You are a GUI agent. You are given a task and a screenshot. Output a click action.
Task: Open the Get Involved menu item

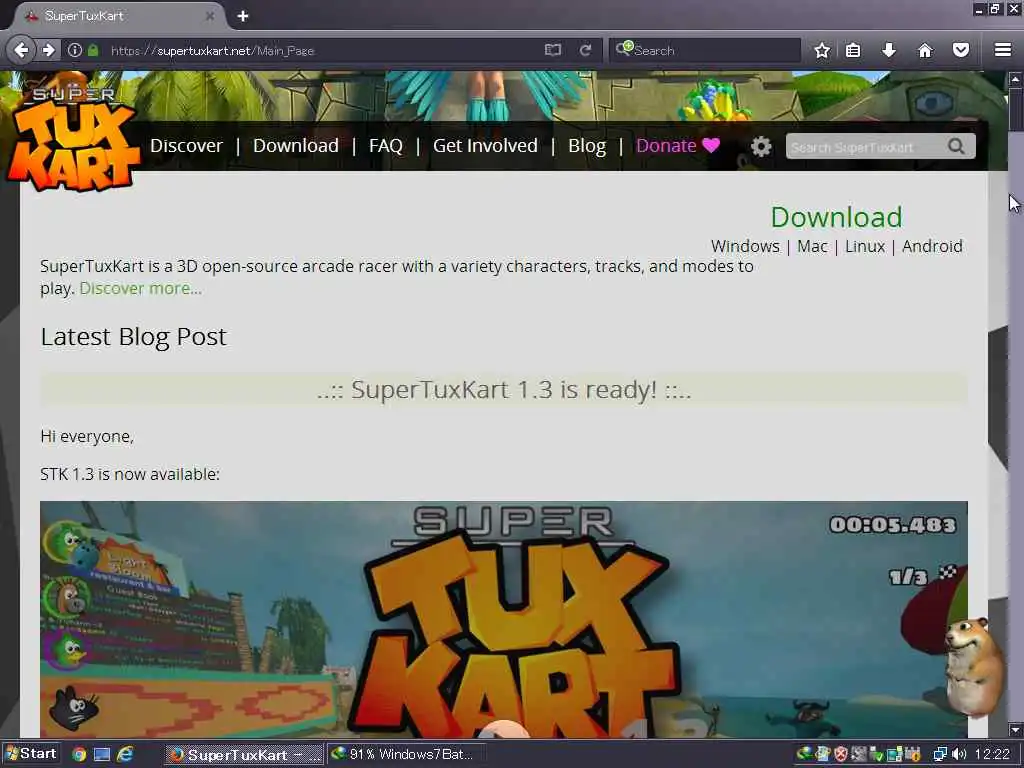(485, 146)
